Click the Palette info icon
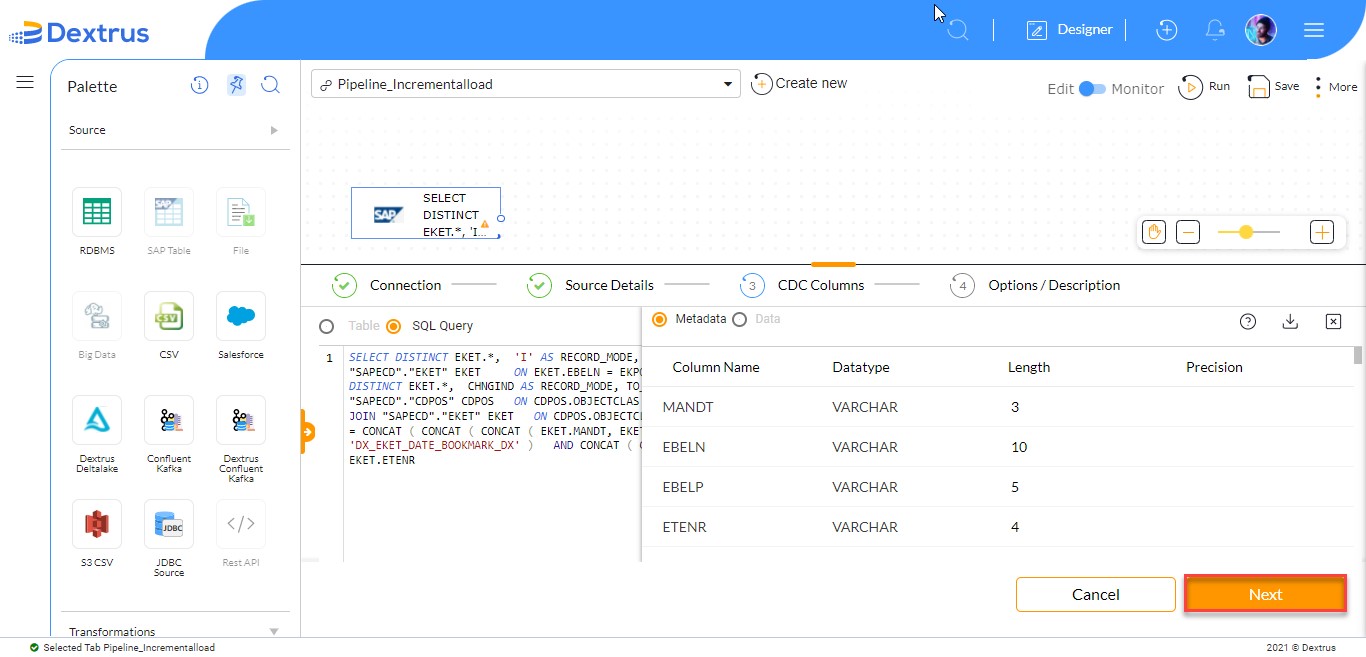The height and width of the screenshot is (657, 1366). pos(199,86)
